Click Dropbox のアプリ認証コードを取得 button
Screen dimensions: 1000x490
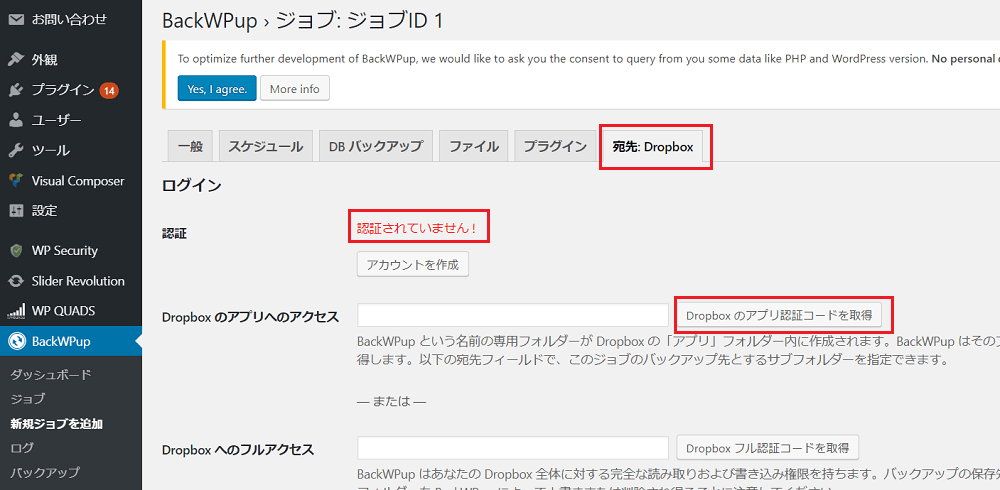pyautogui.click(x=779, y=315)
